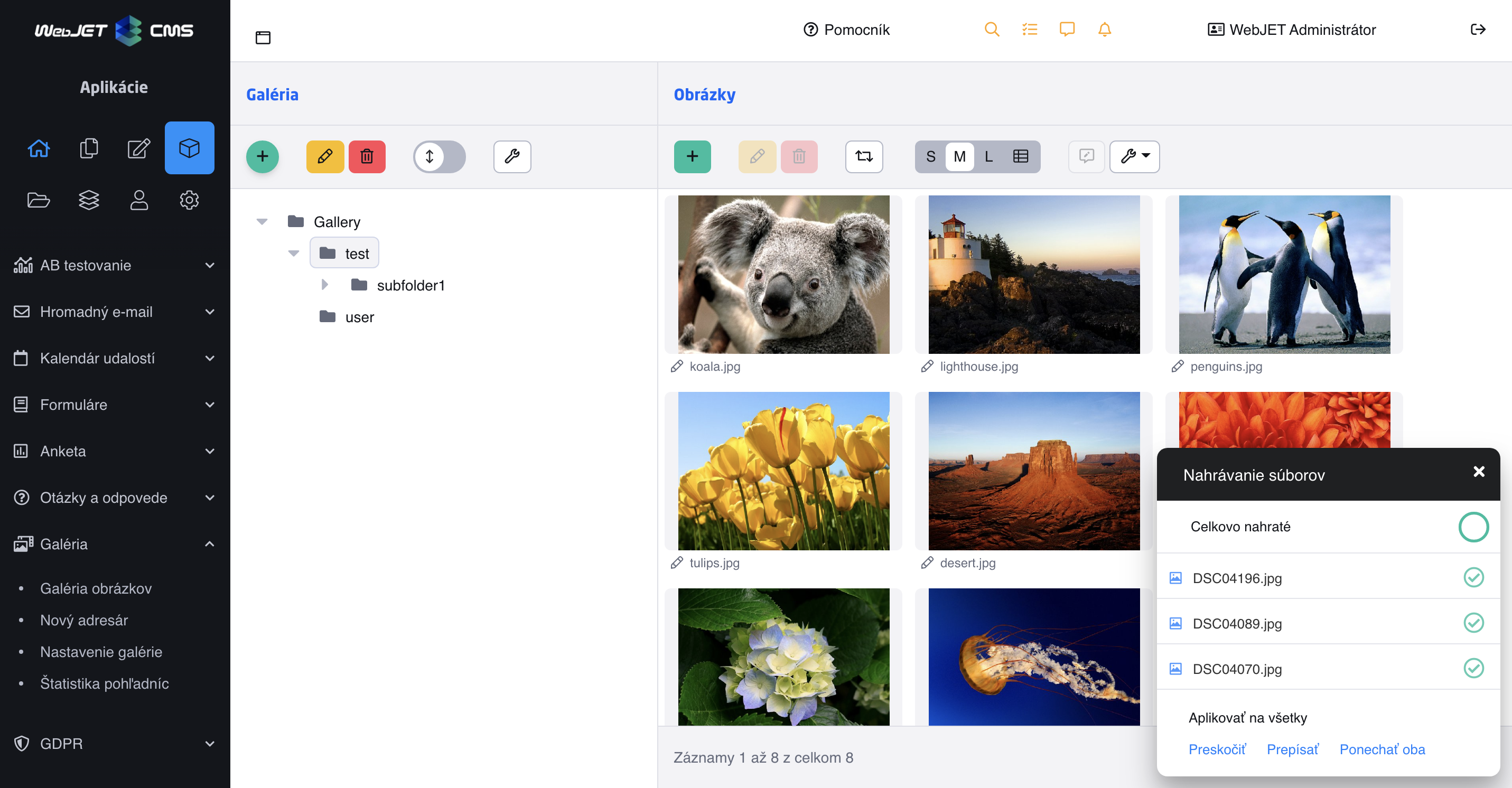This screenshot has height=788, width=1512.
Task: Collapse the Gallery tree node
Action: (262, 221)
